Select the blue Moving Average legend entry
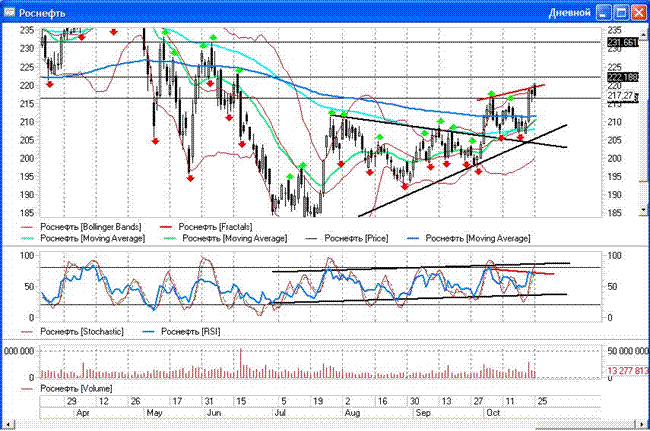The width and height of the screenshot is (650, 431). coord(468,238)
